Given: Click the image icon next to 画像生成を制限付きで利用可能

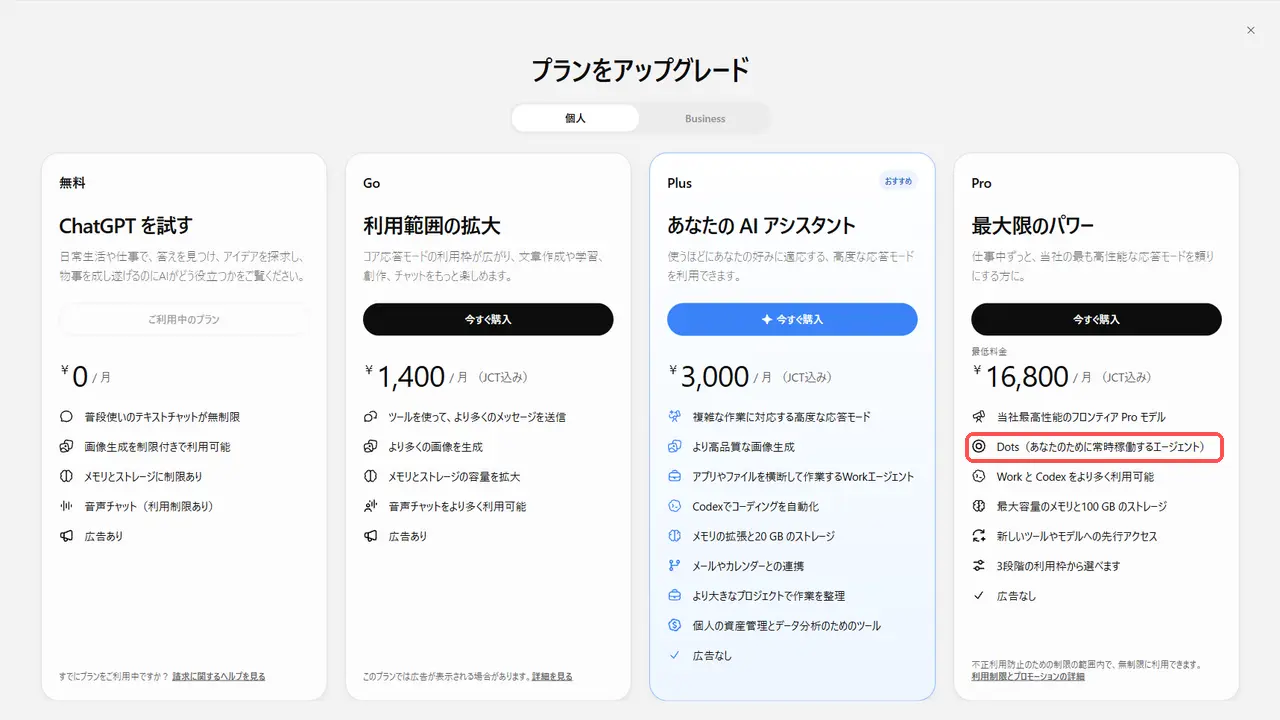Looking at the screenshot, I should pos(67,447).
